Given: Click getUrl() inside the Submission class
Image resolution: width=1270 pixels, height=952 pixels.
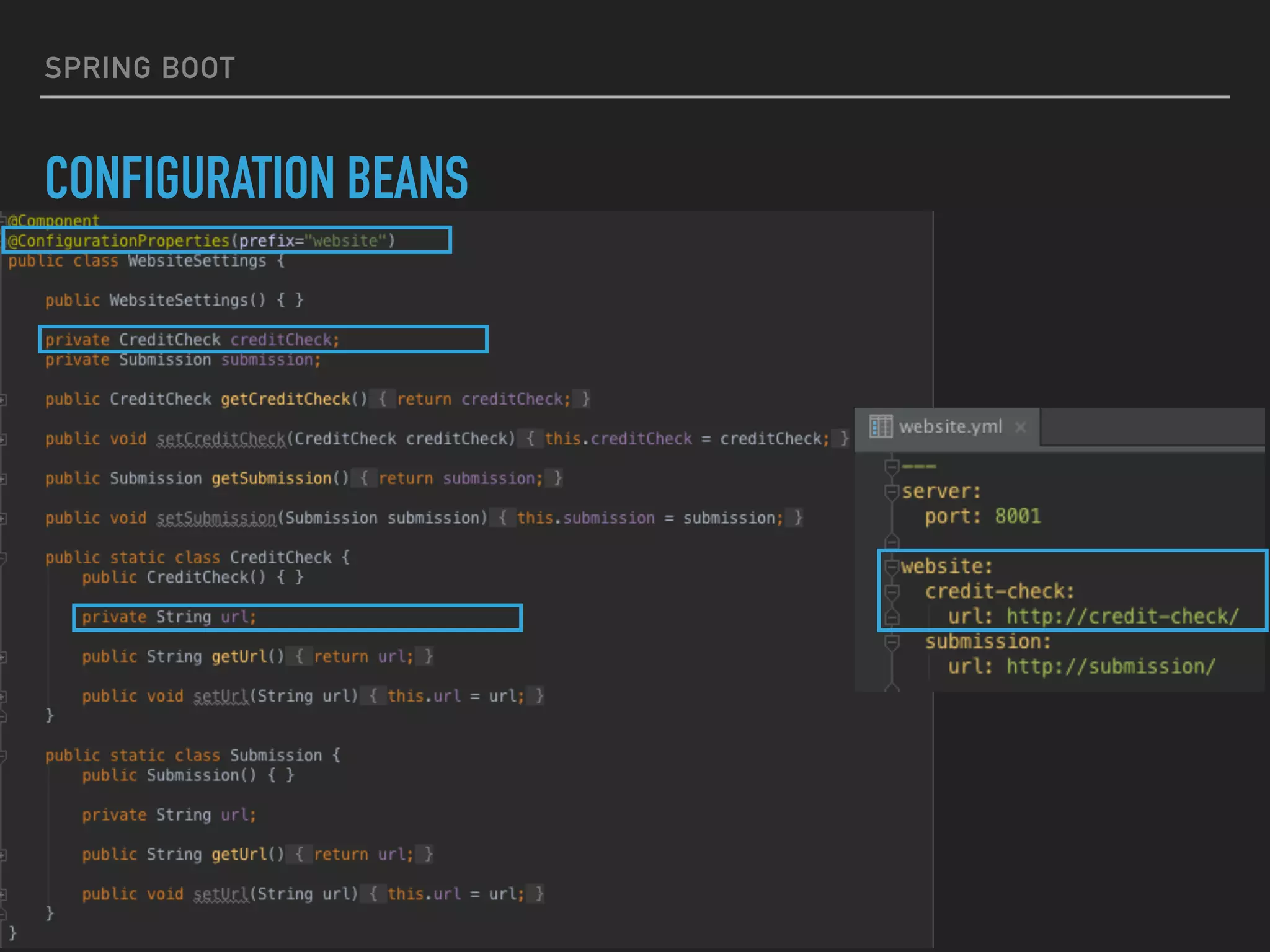Looking at the screenshot, I should tap(247, 854).
